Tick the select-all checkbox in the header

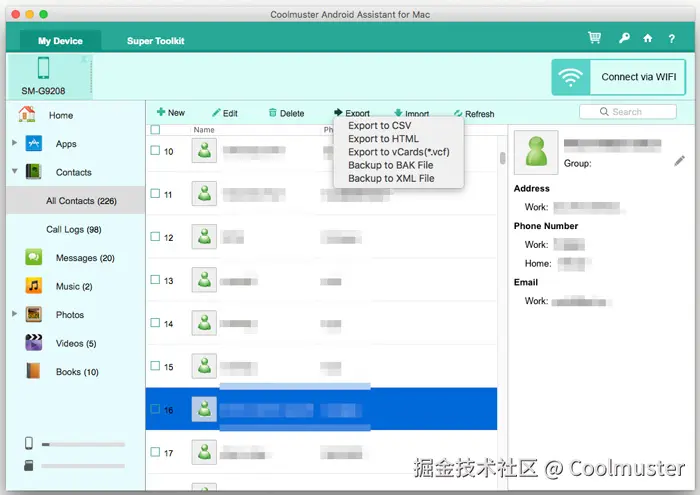[155, 129]
